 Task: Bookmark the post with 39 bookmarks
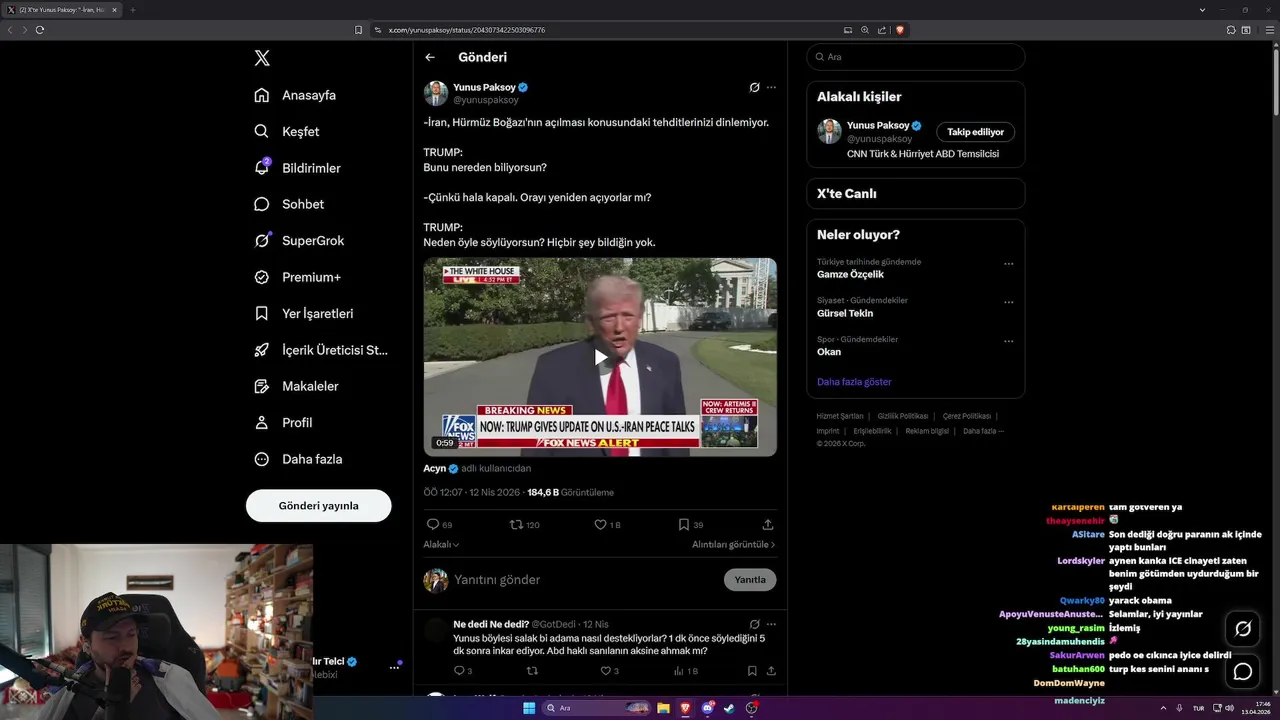pyautogui.click(x=684, y=524)
